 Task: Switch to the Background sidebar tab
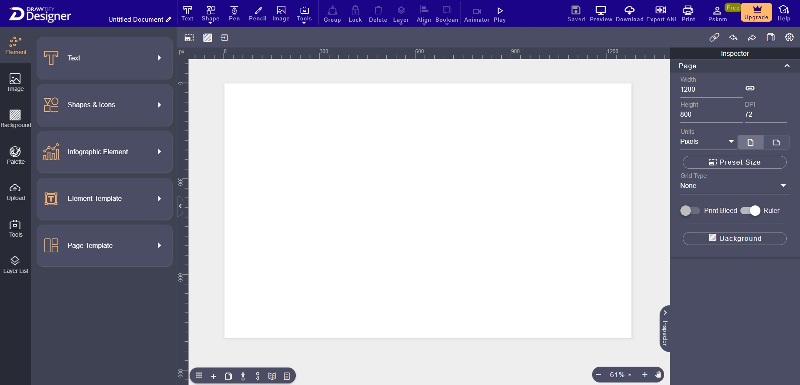(x=15, y=119)
